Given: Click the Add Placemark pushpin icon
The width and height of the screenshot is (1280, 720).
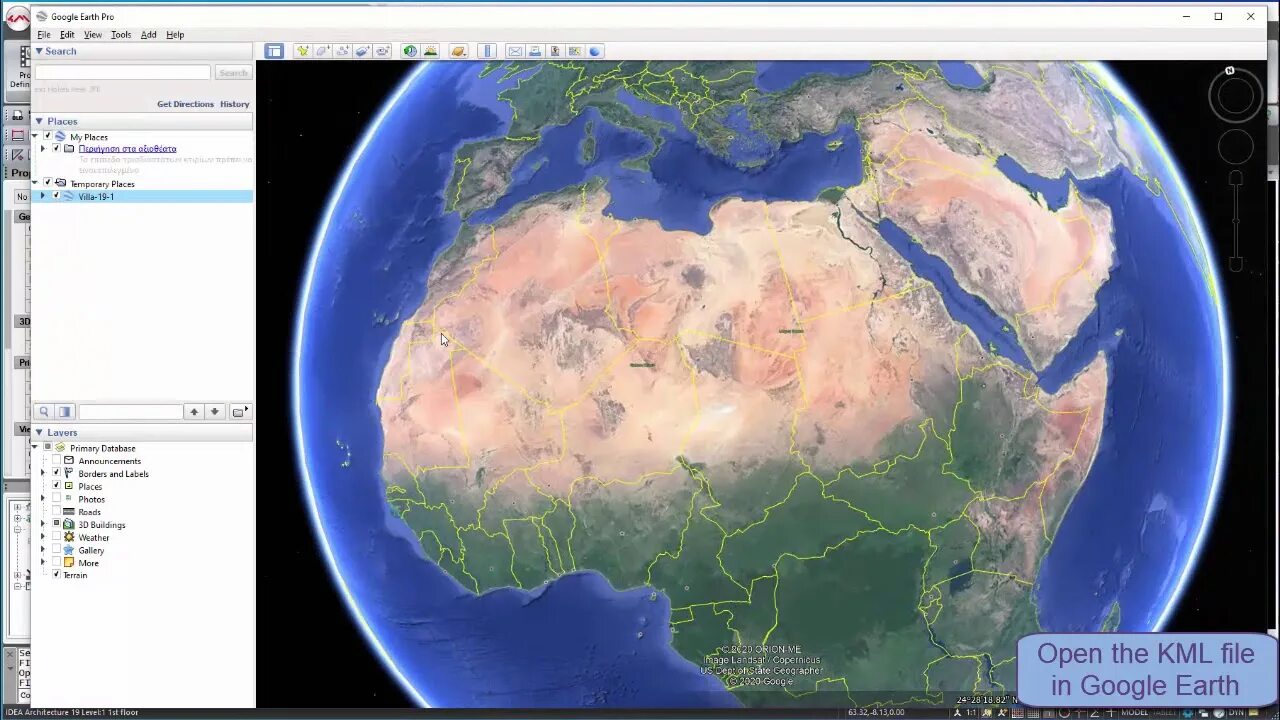Looking at the screenshot, I should [302, 51].
